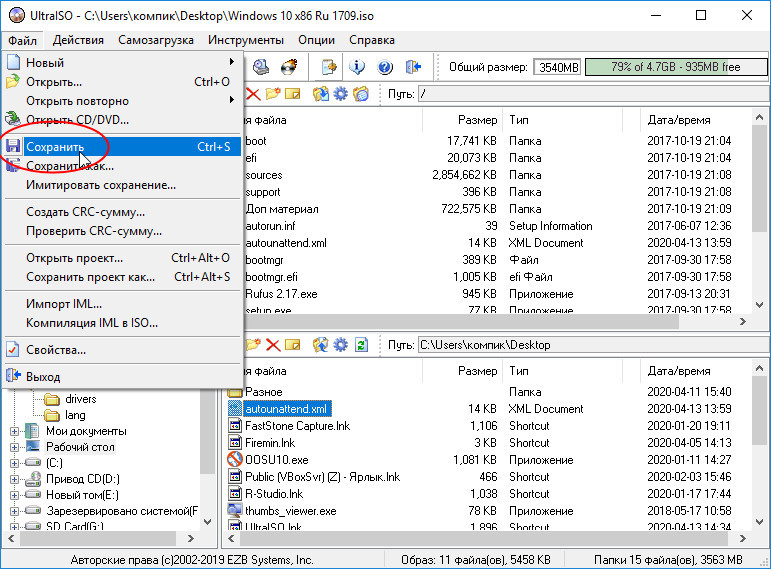The image size is (771, 569).
Task: Expand Мои документы tree node
Action: [14, 431]
